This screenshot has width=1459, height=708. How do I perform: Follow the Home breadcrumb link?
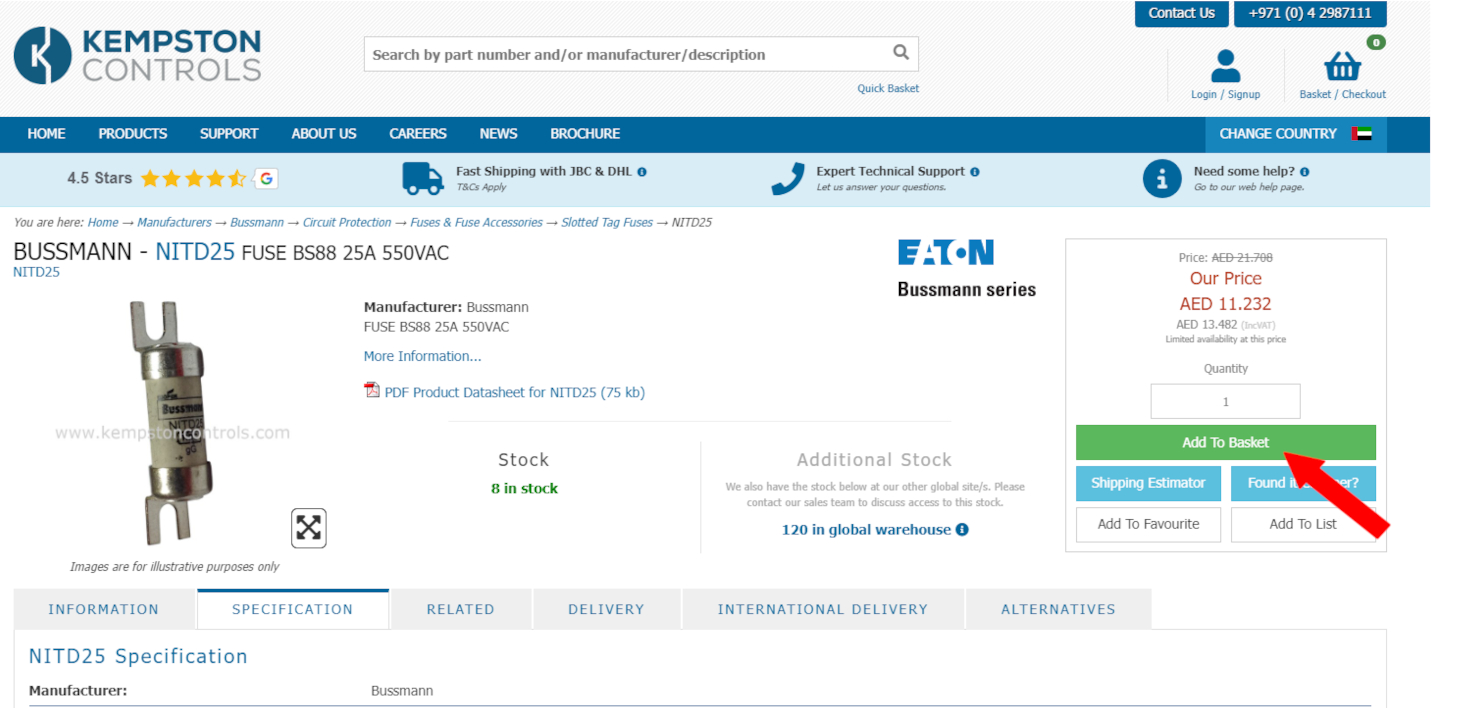(x=103, y=223)
